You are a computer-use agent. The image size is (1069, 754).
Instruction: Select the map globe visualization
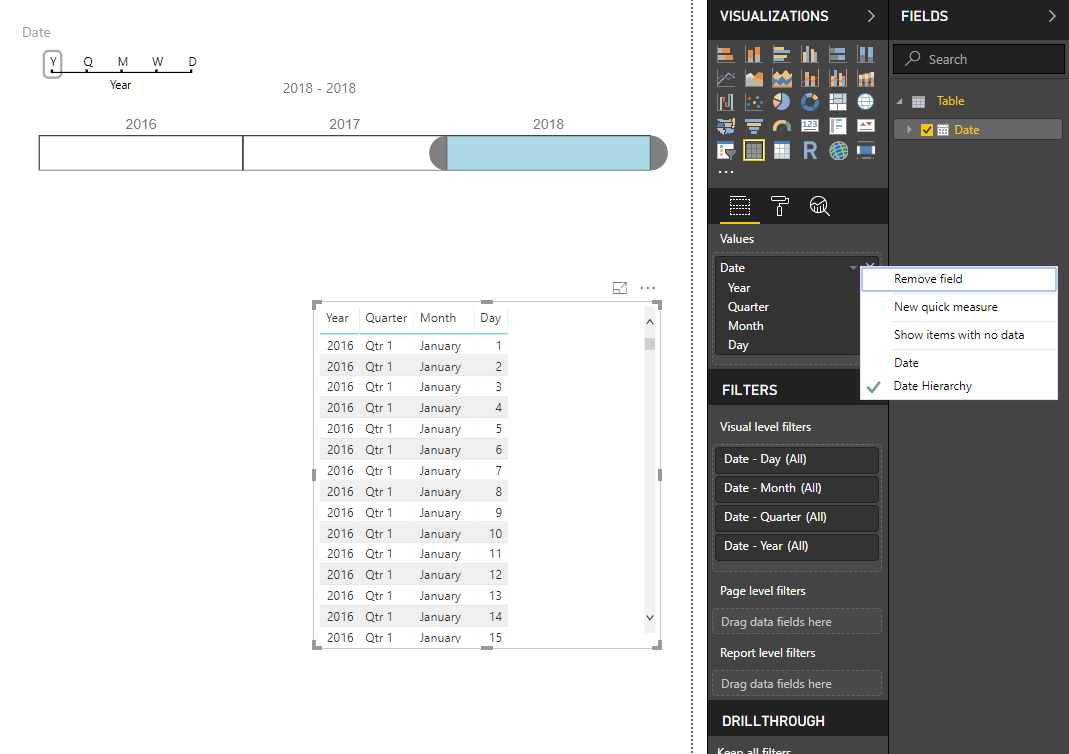[866, 102]
